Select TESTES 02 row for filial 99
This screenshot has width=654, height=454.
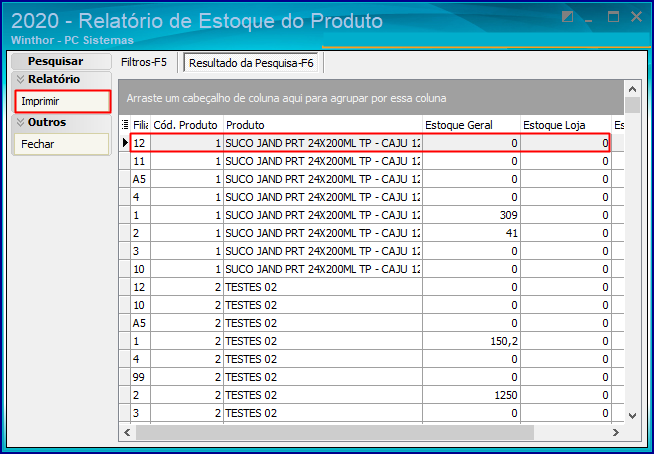coord(371,377)
